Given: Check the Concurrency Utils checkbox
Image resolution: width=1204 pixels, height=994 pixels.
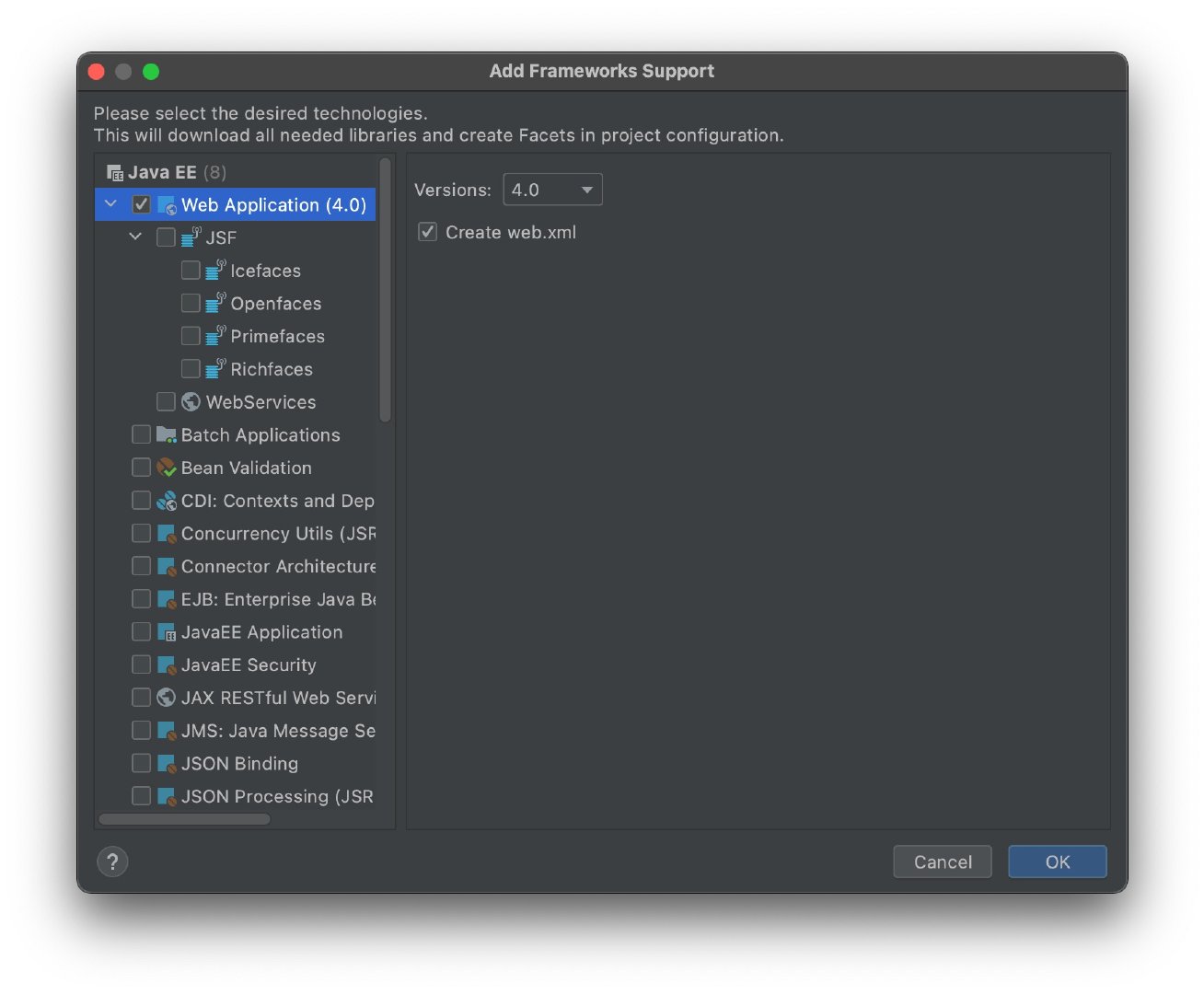Looking at the screenshot, I should (x=141, y=534).
